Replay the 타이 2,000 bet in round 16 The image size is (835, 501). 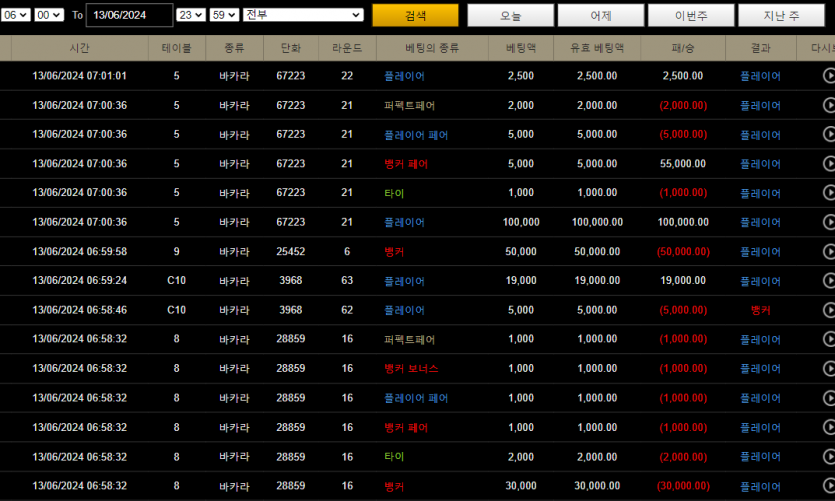829,456
